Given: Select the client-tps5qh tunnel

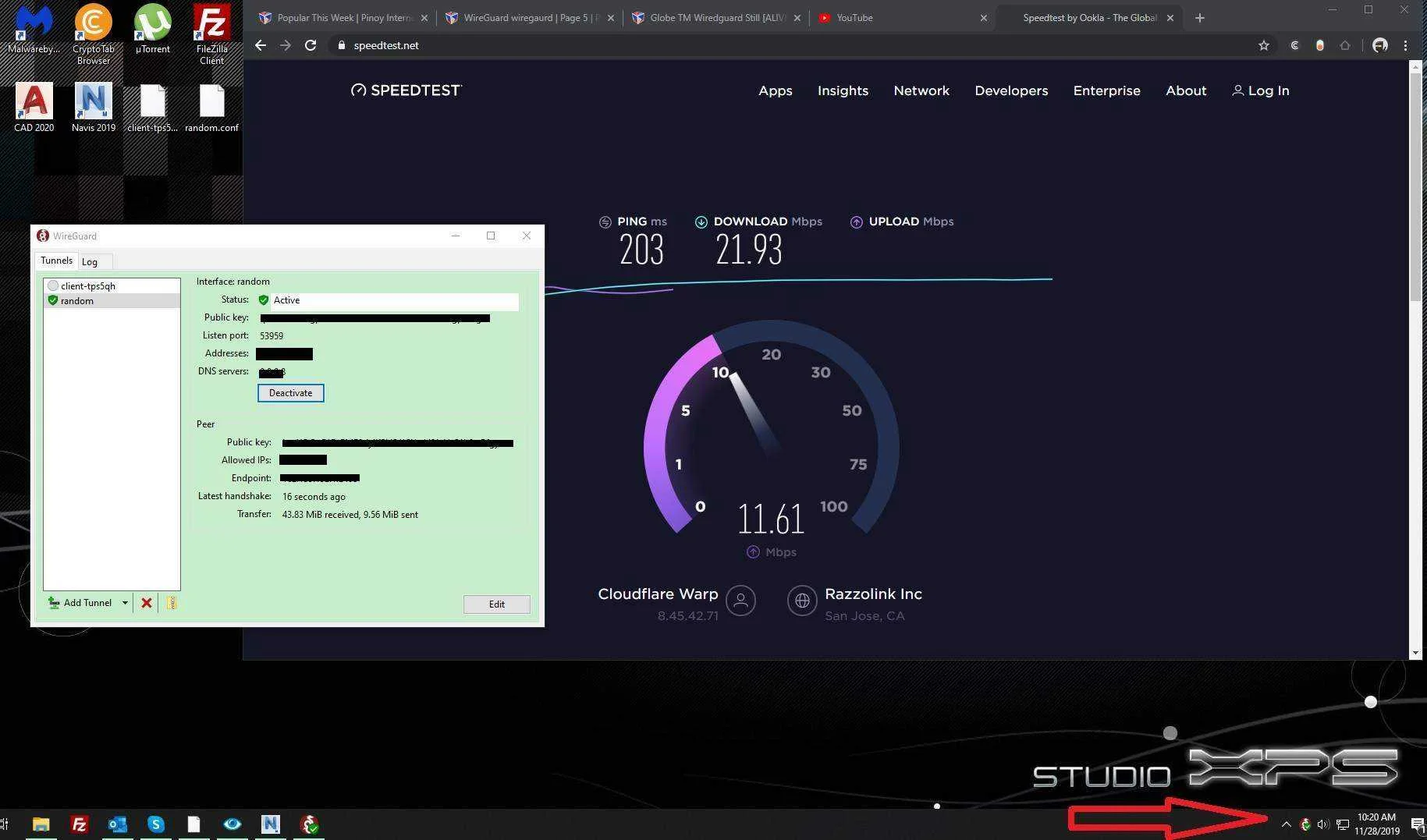Looking at the screenshot, I should [112, 285].
